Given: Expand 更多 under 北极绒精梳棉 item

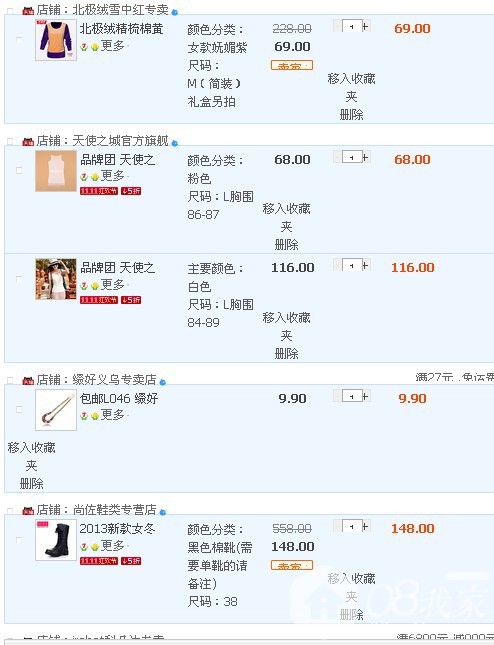Looking at the screenshot, I should (x=113, y=46).
